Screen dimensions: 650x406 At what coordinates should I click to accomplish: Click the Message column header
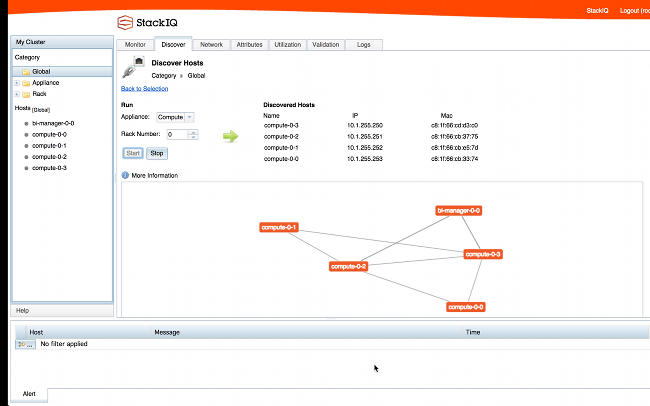[306, 332]
